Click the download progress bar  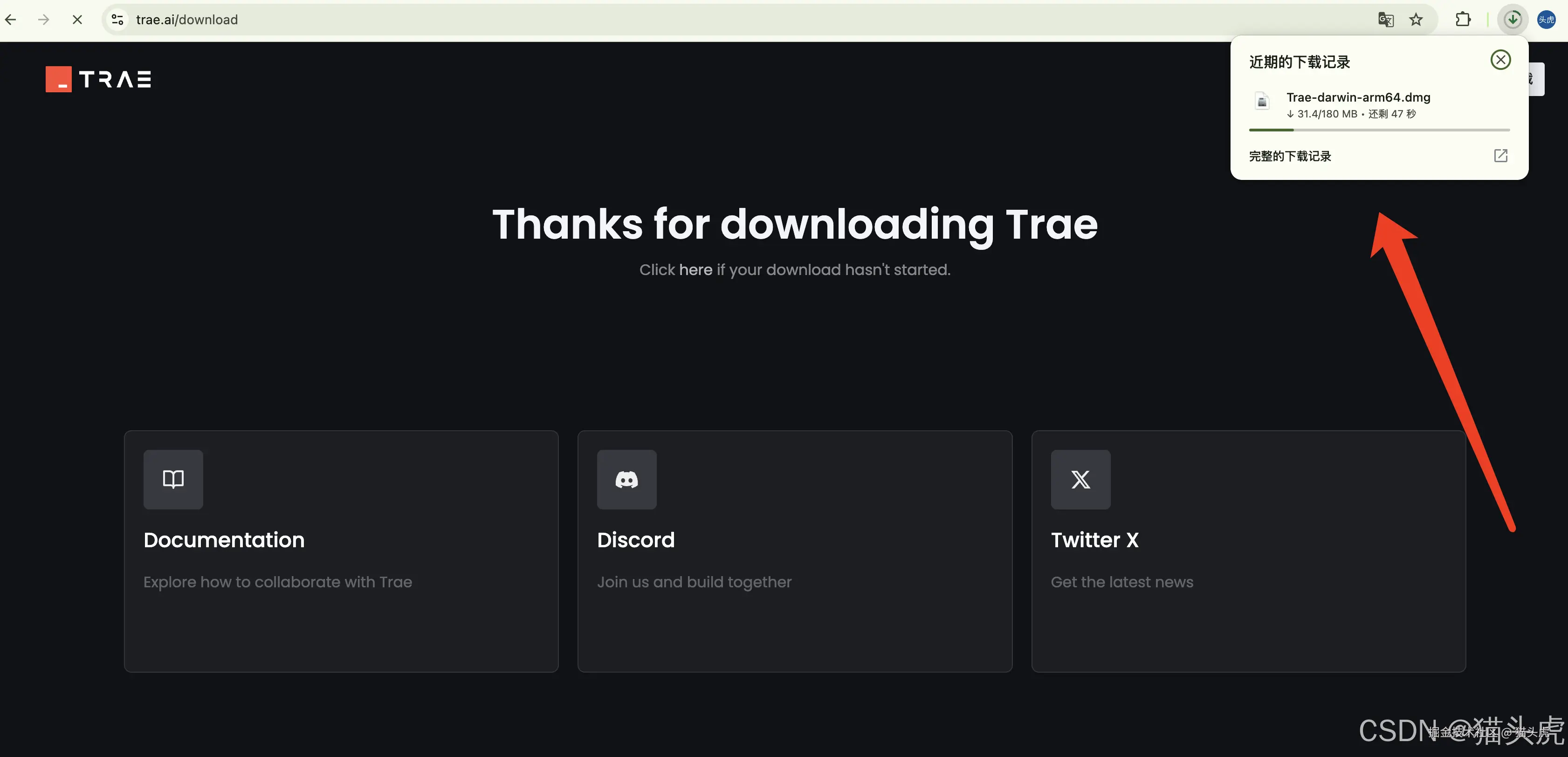pyautogui.click(x=1379, y=130)
